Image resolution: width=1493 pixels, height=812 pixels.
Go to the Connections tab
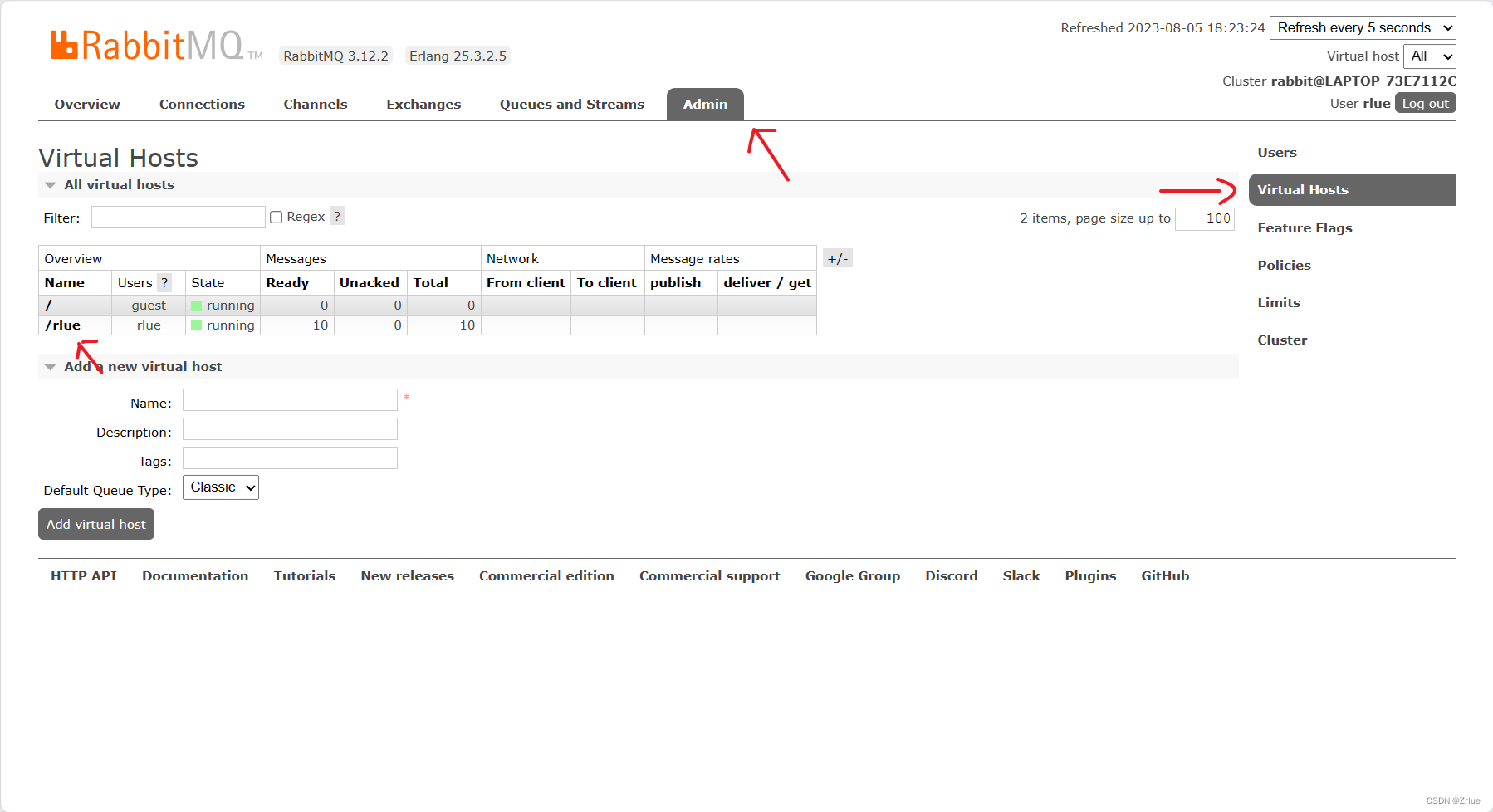tap(202, 104)
